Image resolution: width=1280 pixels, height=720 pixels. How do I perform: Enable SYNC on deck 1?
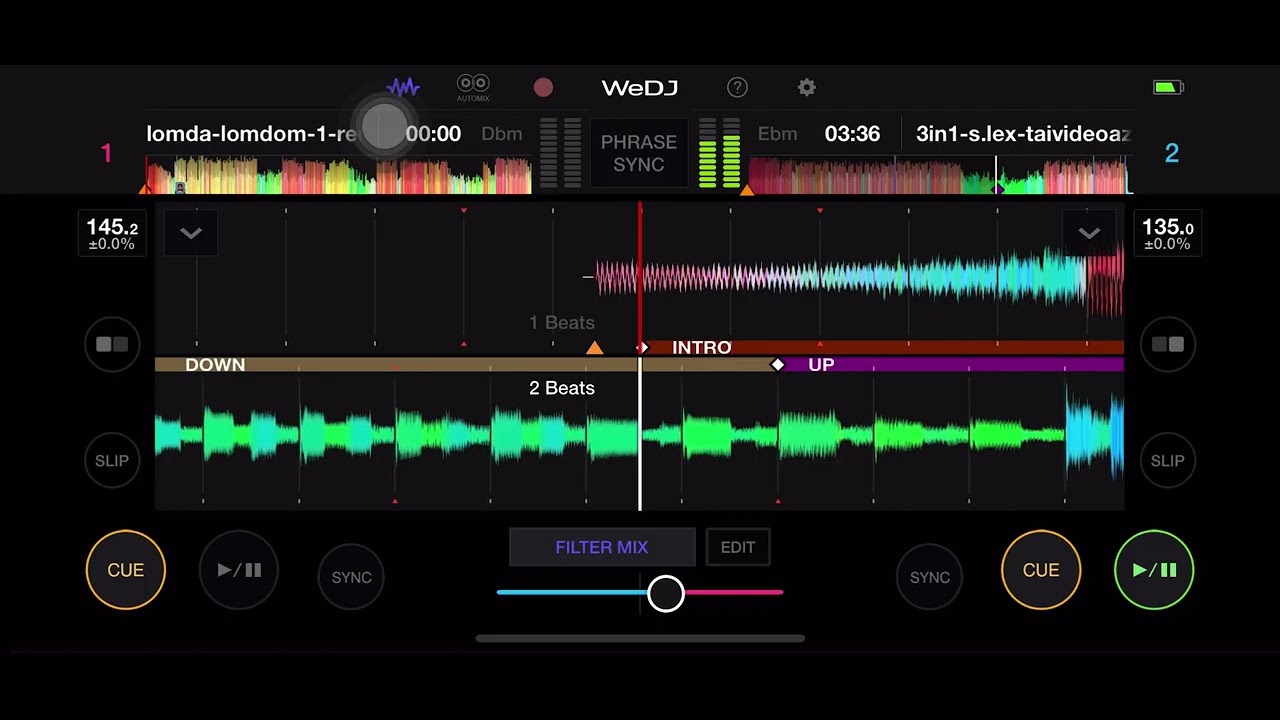351,577
